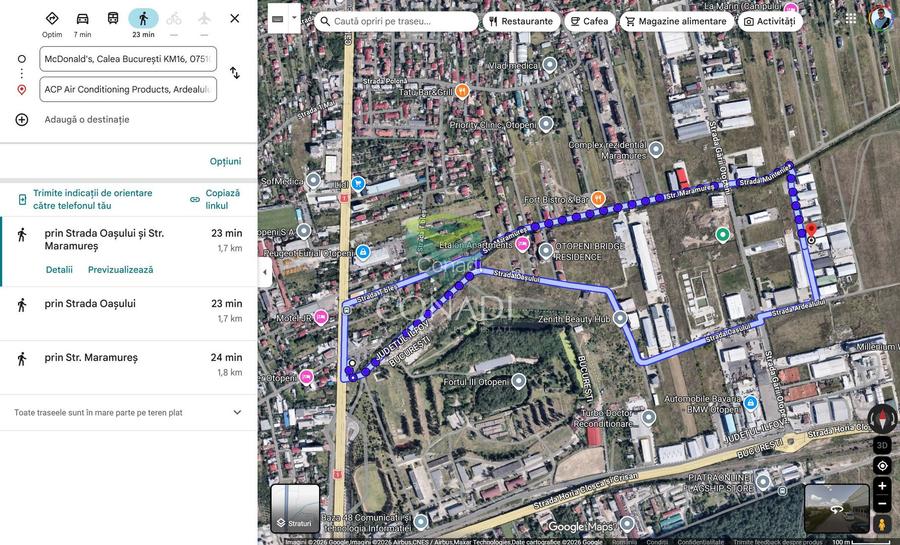900x545 pixels.
Task: Click the add destination plus icon
Action: click(22, 119)
